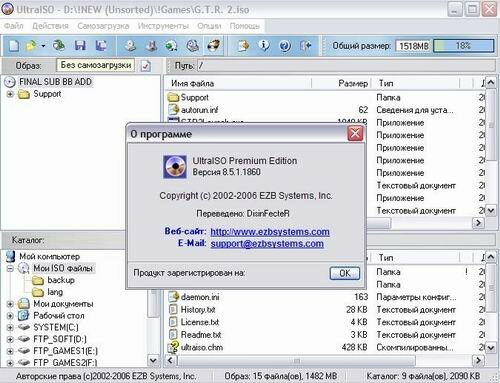Click the catalog tree scroll-down arrow
The height and width of the screenshot is (383, 500).
[153, 360]
